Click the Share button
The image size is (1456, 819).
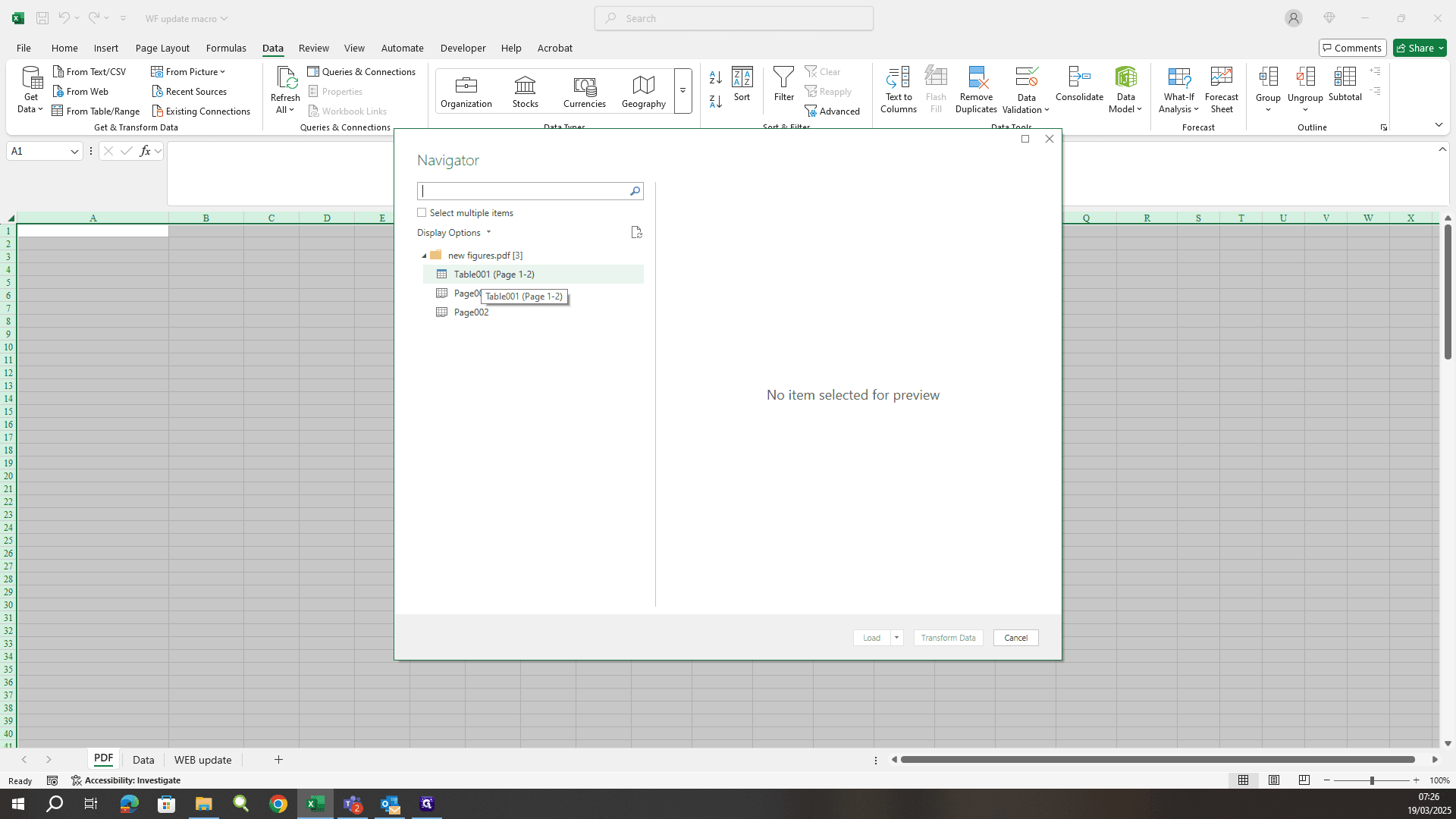(x=1420, y=48)
